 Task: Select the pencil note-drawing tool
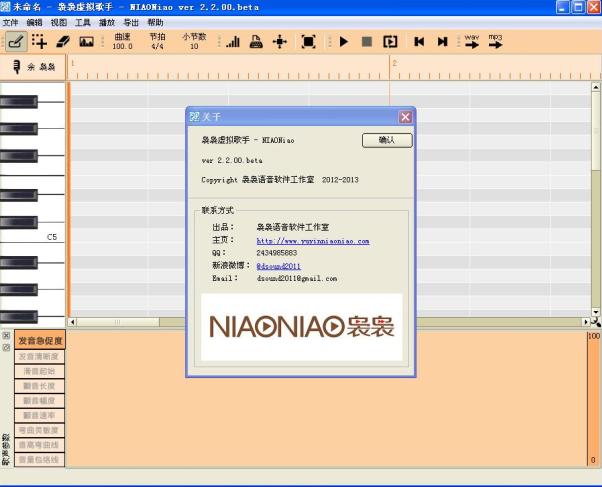[x=16, y=41]
